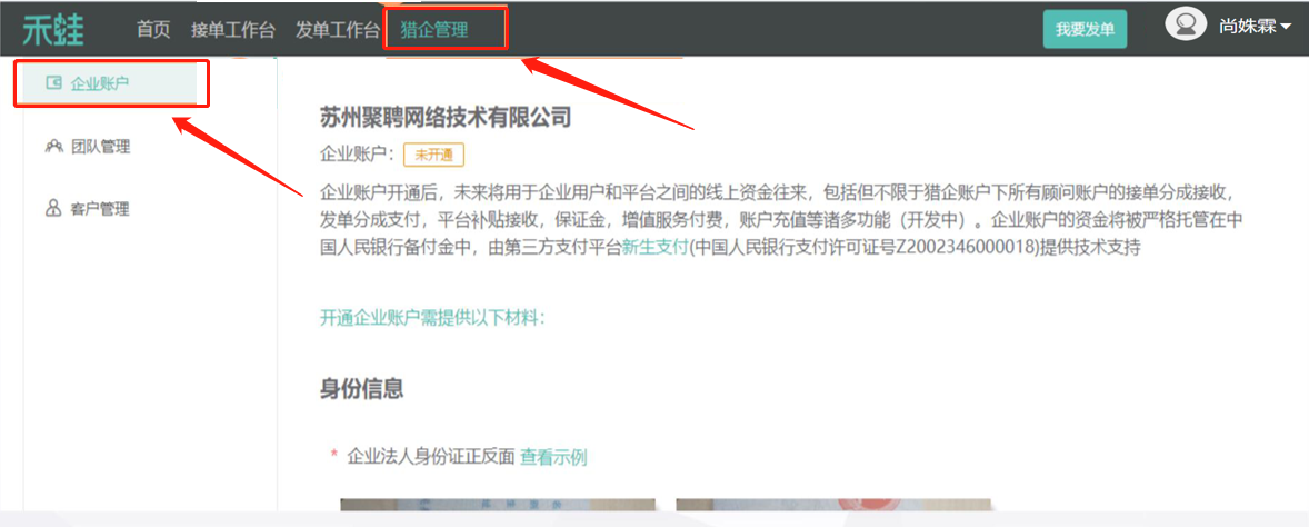Click the first ID card image thumbnail
The width and height of the screenshot is (1310, 527).
(x=498, y=505)
